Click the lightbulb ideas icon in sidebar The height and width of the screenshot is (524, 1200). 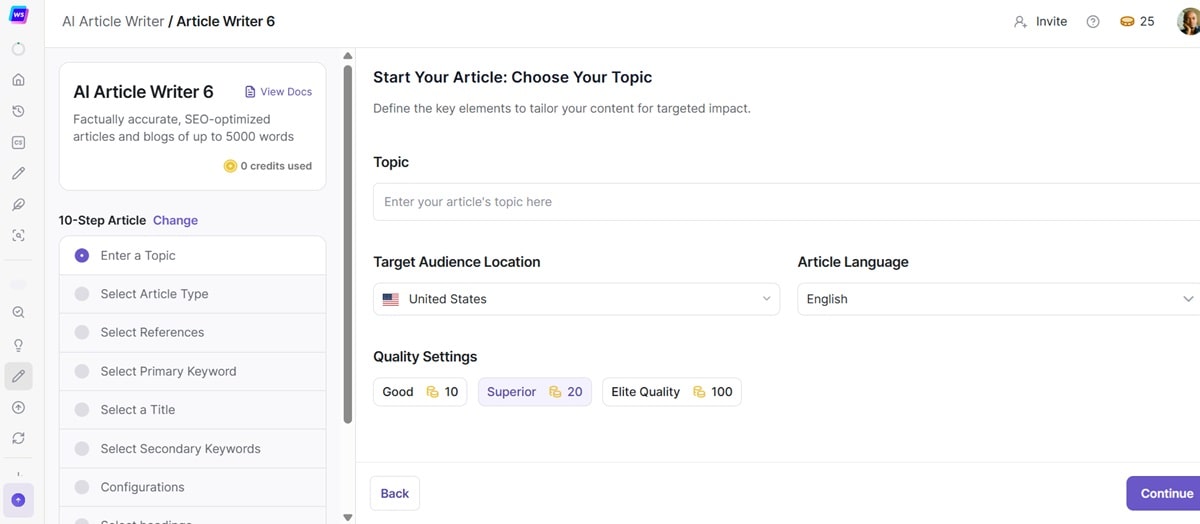click(18, 345)
